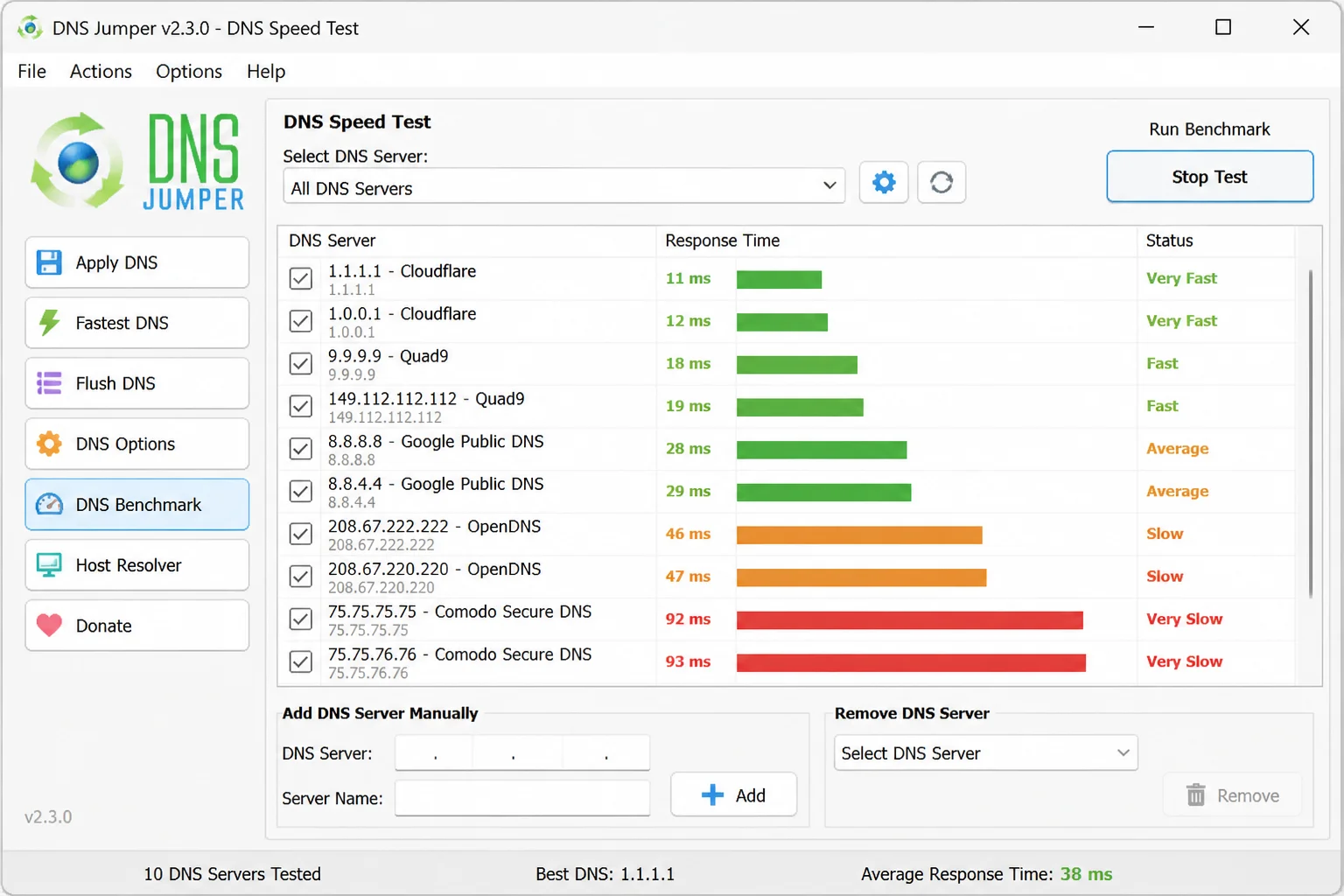The width and height of the screenshot is (1344, 896).
Task: Click the Add server button
Action: (x=733, y=794)
